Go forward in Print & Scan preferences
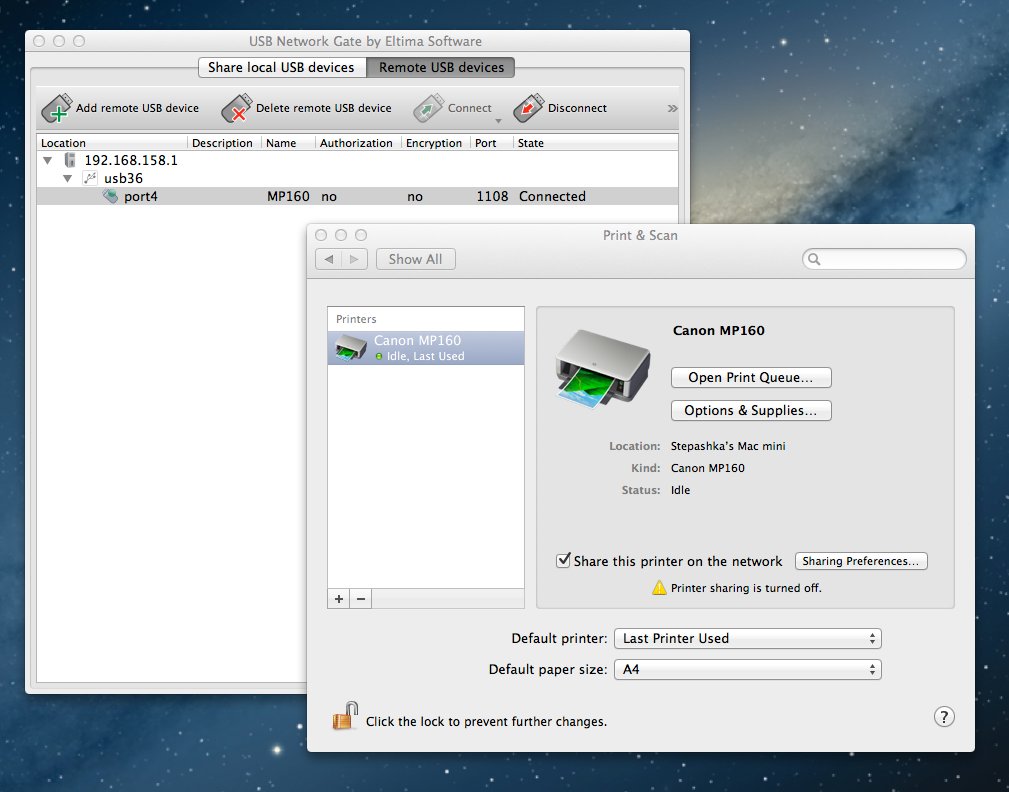This screenshot has width=1009, height=792. point(355,259)
